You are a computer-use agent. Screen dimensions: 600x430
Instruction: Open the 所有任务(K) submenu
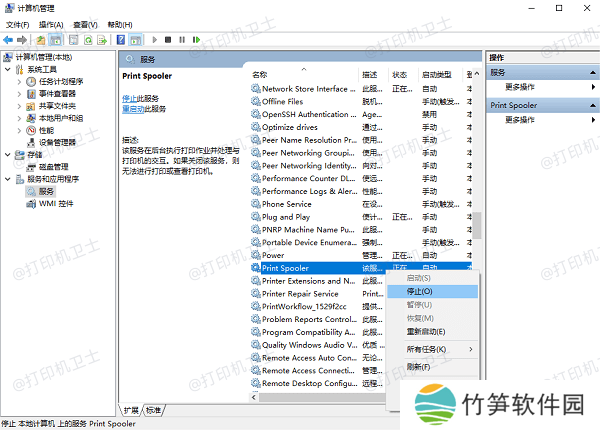[x=427, y=349]
